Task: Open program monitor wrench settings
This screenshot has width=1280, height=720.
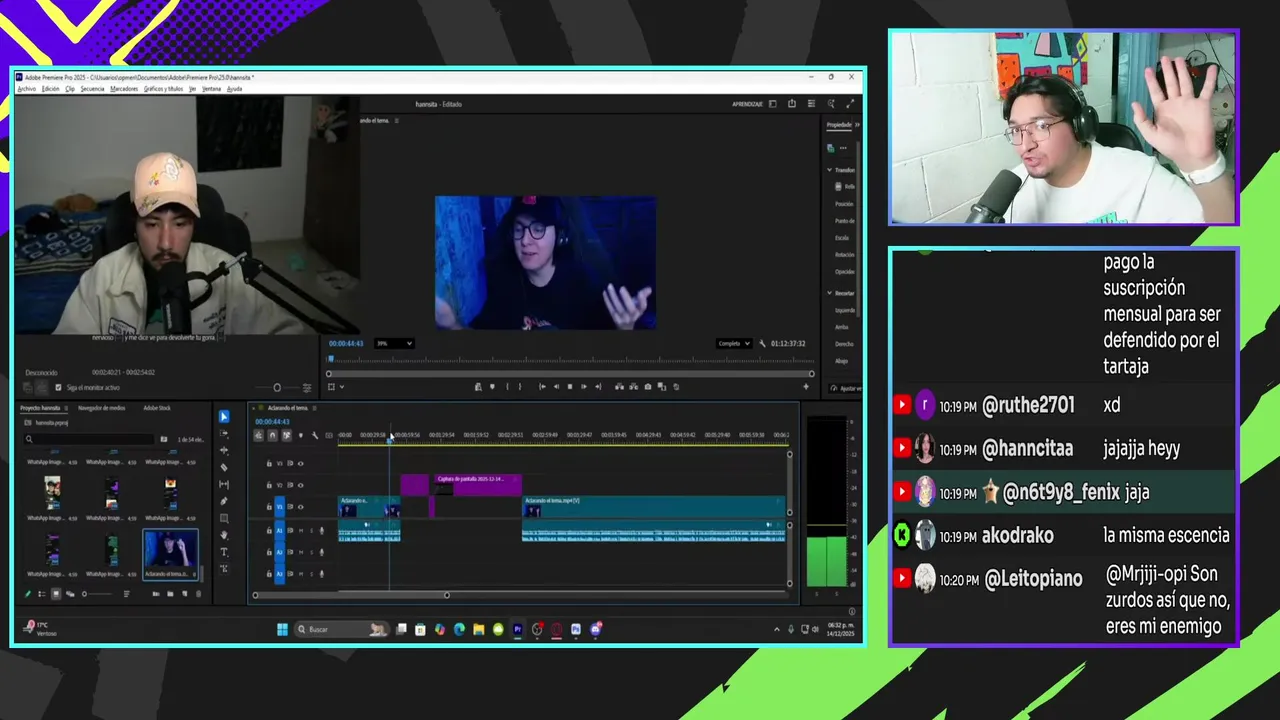Action: (x=762, y=343)
